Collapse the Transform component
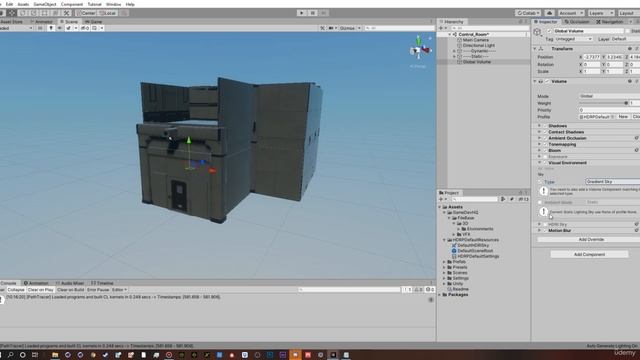This screenshot has height=360, width=640. pos(535,49)
